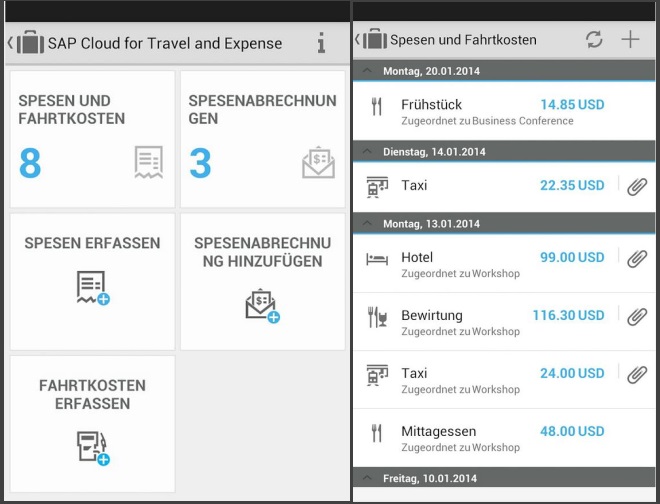Select Spesenabrechnung Hinzufügen tile
The width and height of the screenshot is (660, 504).
tap(262, 281)
